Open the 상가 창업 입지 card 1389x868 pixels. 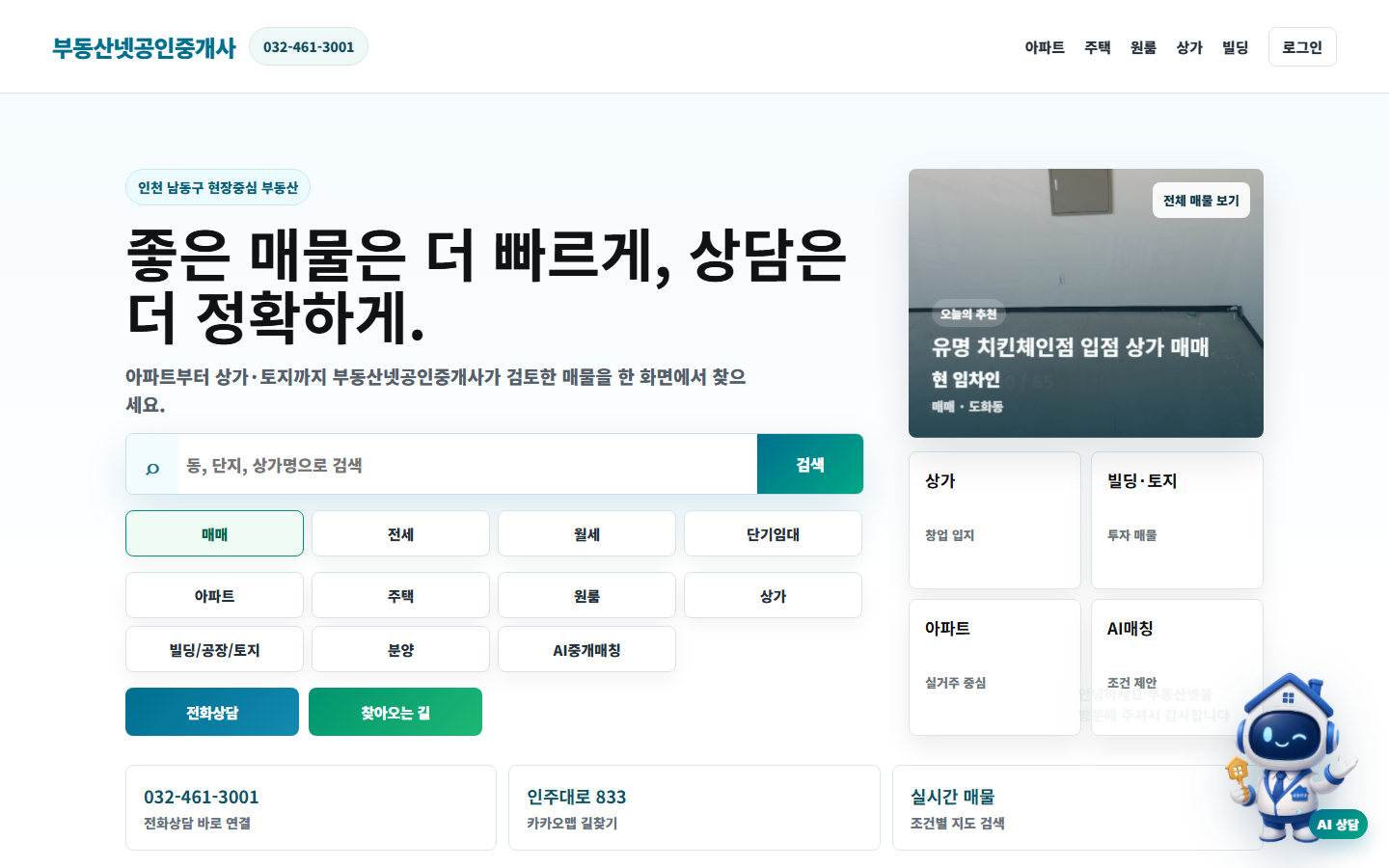click(x=994, y=520)
